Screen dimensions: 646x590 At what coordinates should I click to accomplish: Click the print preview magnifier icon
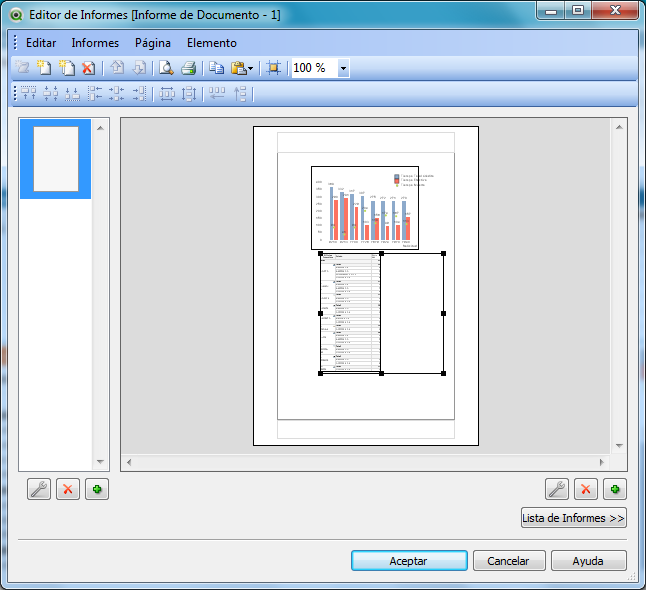pos(166,68)
